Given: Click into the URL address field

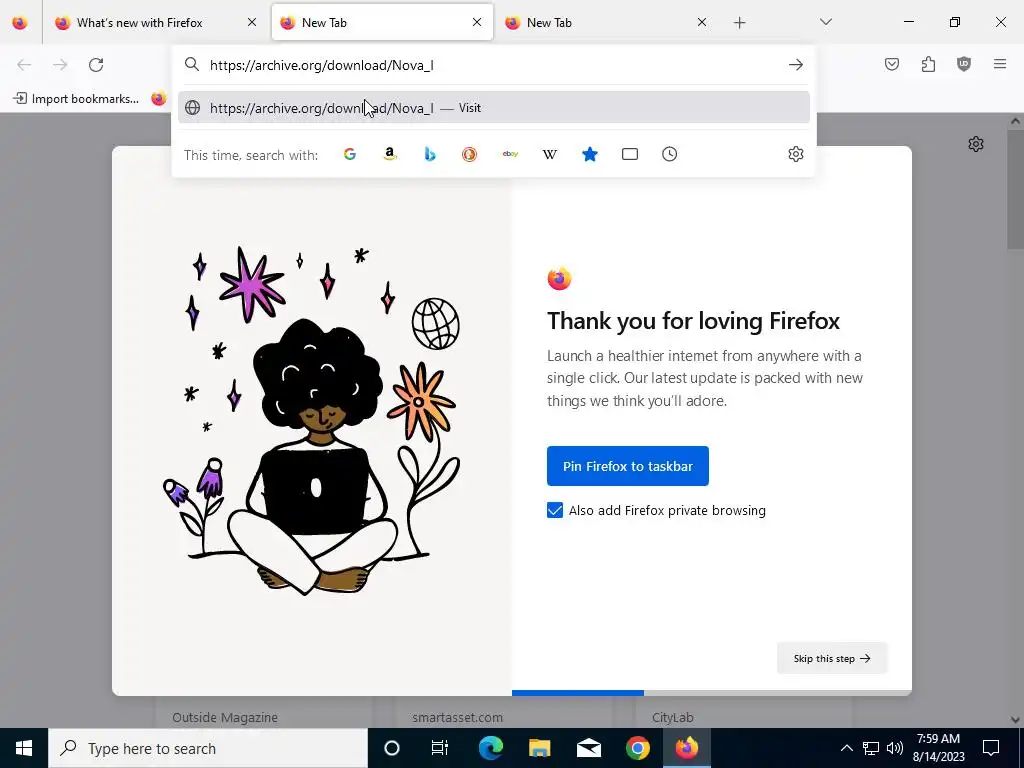Looking at the screenshot, I should coord(493,65).
